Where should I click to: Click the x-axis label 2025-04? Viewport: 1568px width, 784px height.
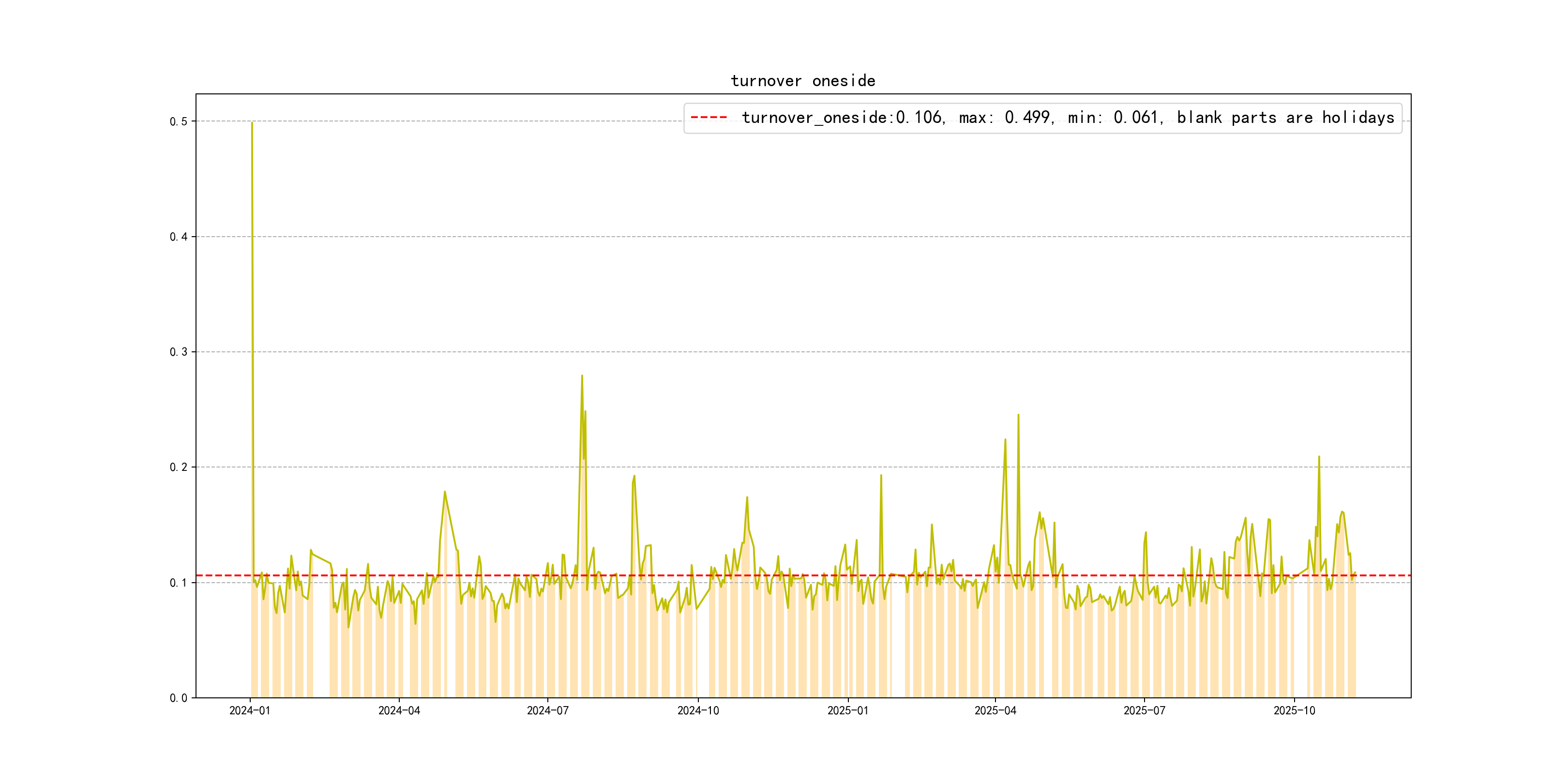click(x=995, y=711)
